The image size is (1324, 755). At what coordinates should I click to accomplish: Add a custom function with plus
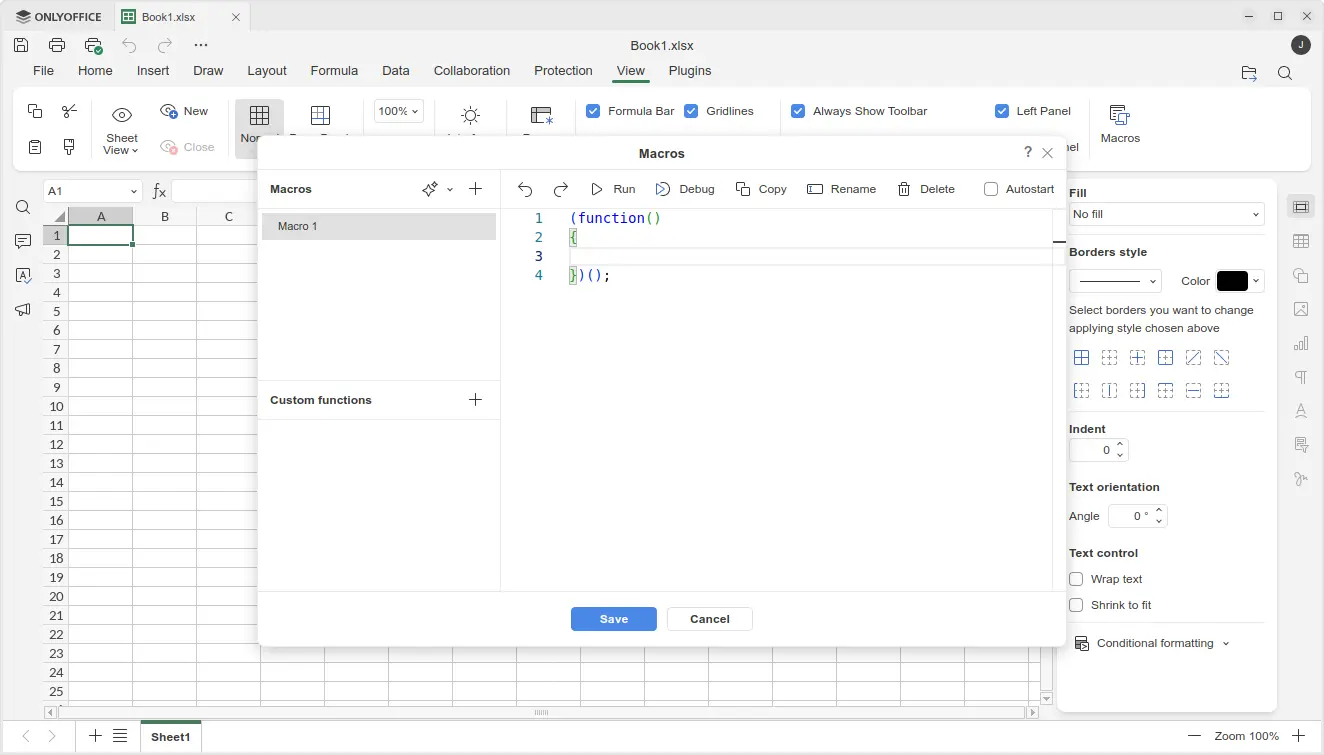[475, 400]
